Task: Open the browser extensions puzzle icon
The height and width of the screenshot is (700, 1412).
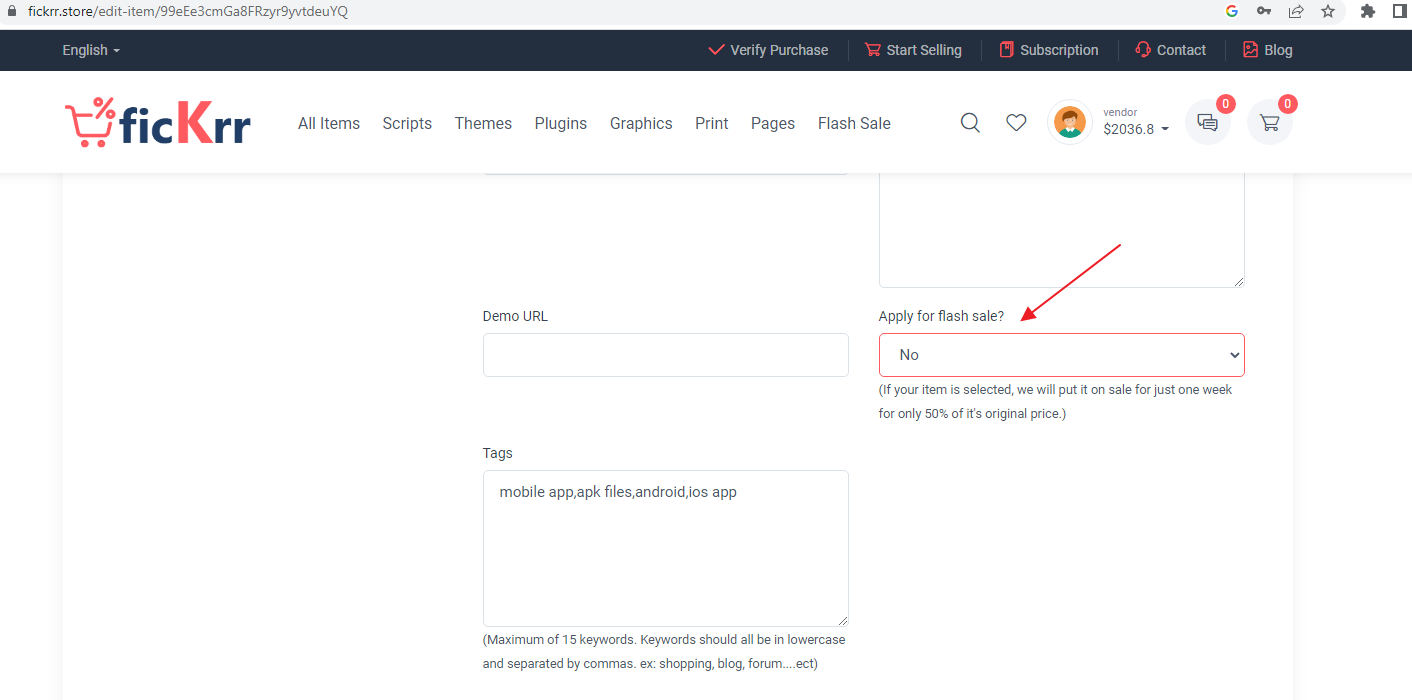Action: click(x=1368, y=11)
